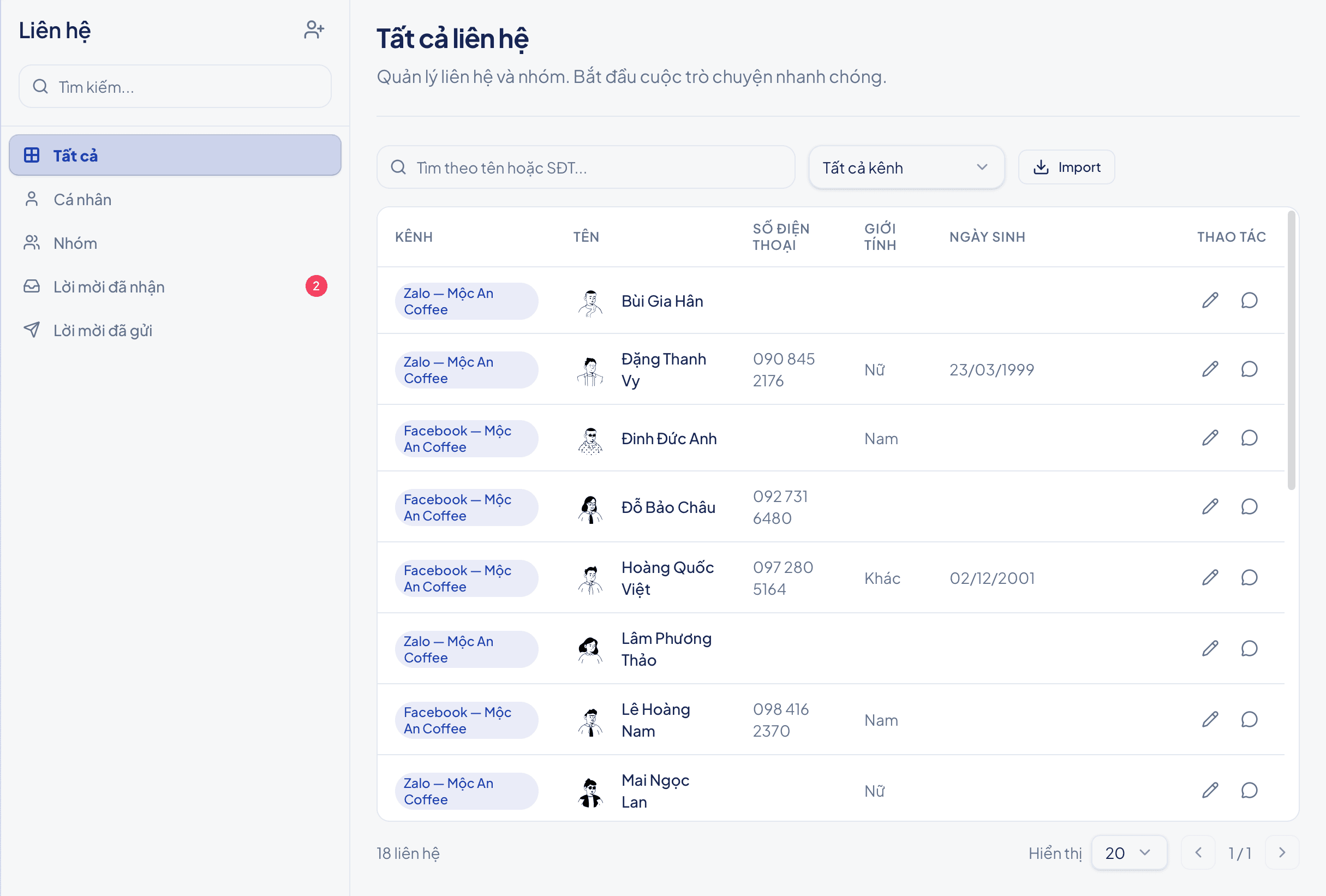Expand the Hiển thị 20 page size dropdown

[1128, 853]
